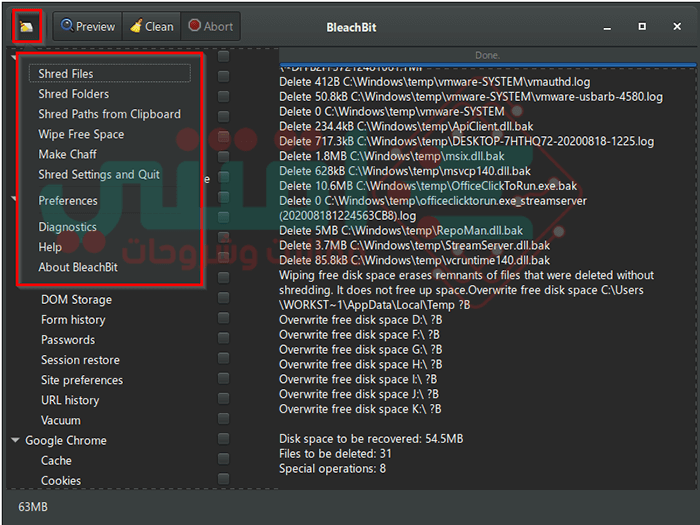
Task: Select Google Chrome Cache item
Action: (56, 461)
